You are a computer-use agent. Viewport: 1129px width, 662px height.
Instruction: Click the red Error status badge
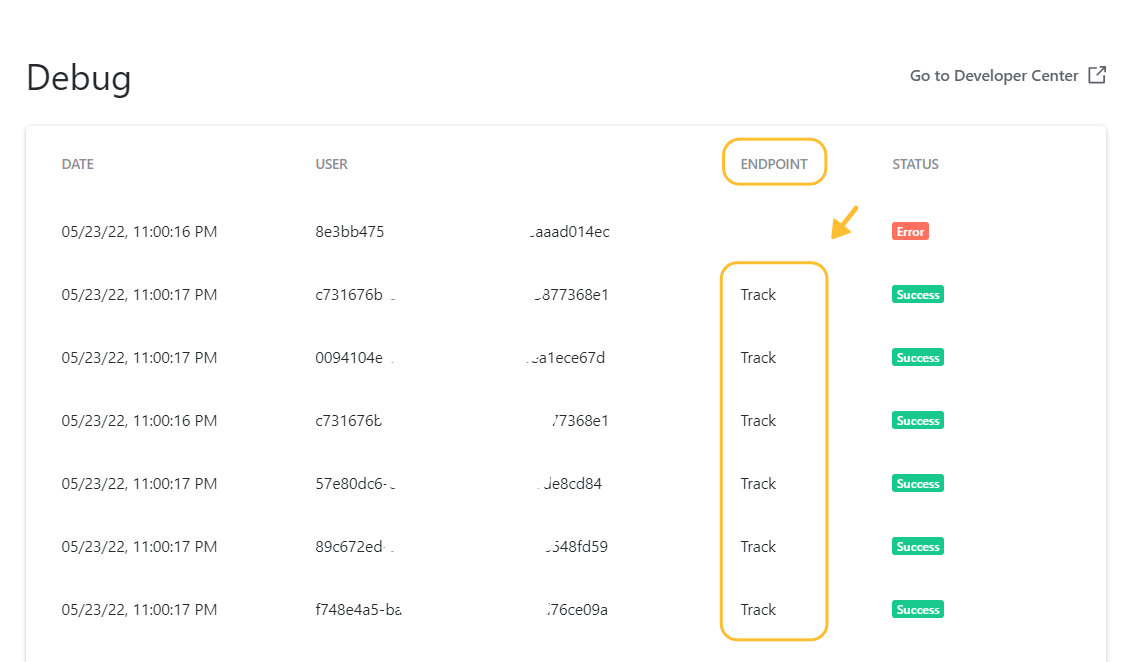pos(910,231)
